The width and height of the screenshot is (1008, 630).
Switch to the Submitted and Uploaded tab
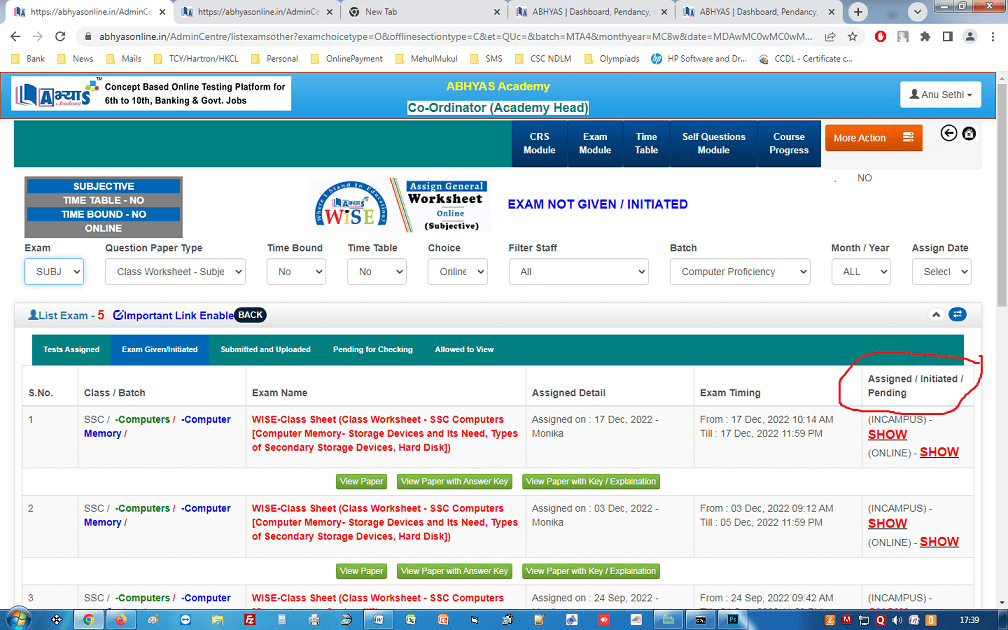point(265,349)
